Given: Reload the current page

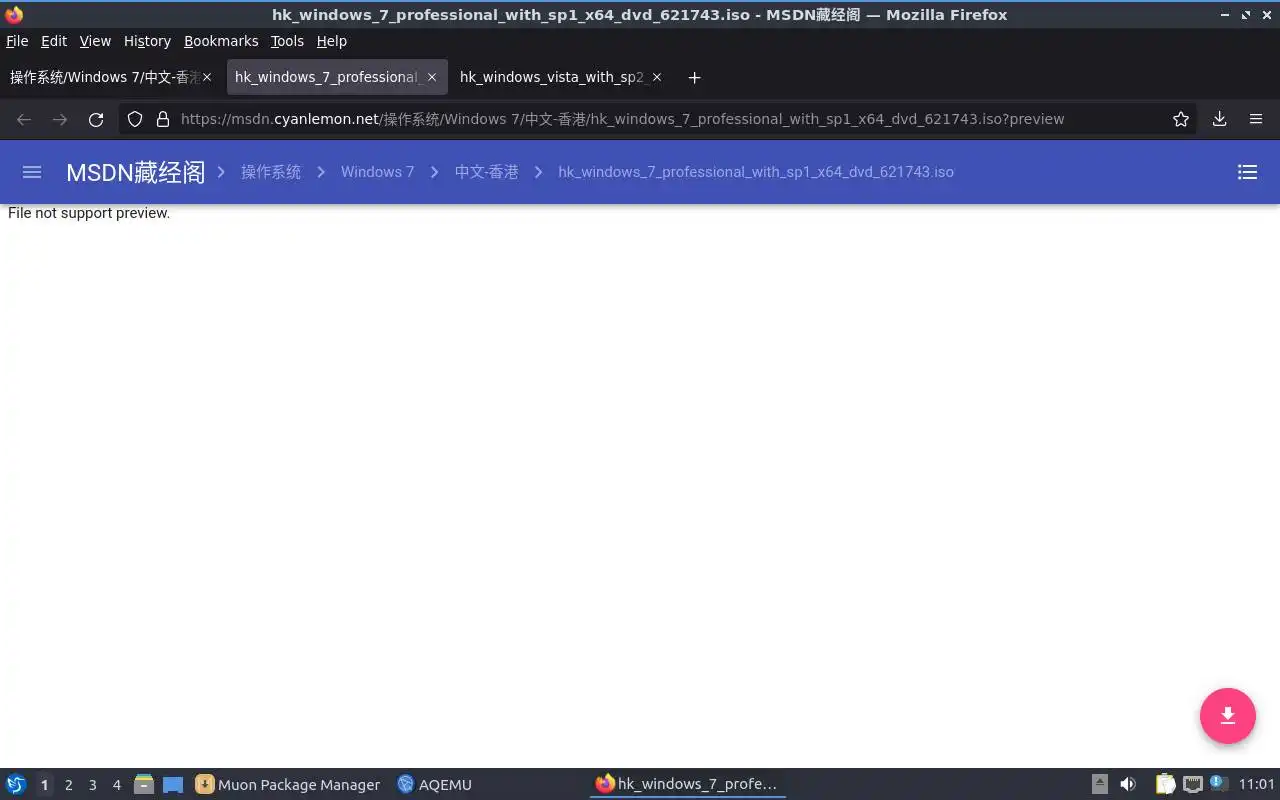Looking at the screenshot, I should pos(96,119).
